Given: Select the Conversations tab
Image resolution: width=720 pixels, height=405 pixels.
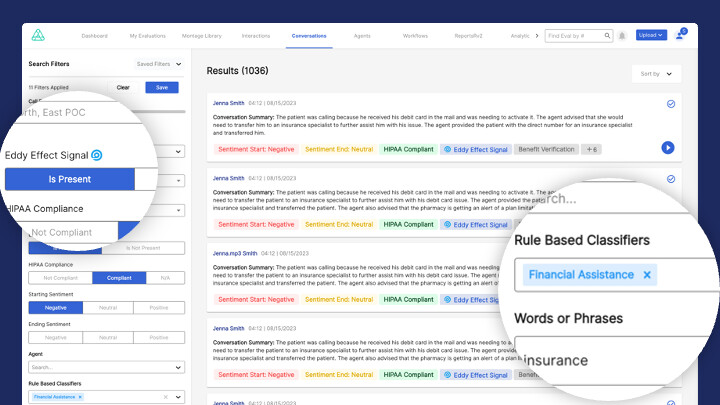Looking at the screenshot, I should (309, 36).
